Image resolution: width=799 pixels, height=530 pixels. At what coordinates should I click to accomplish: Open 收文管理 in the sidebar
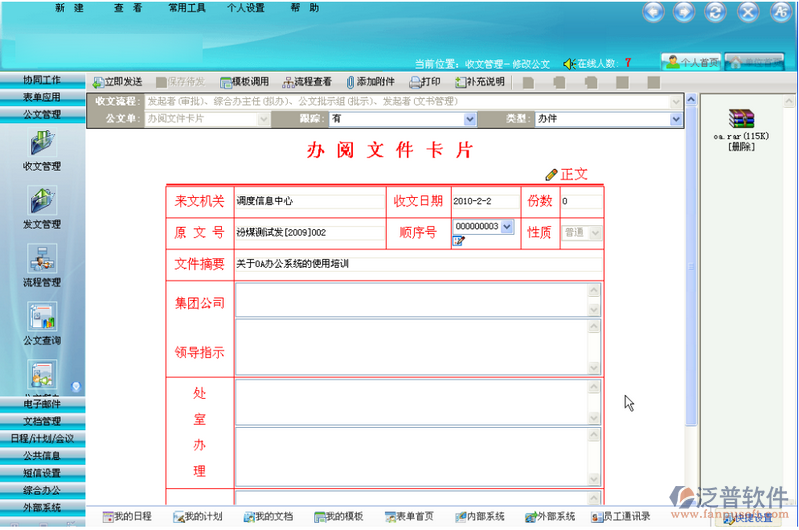point(42,151)
